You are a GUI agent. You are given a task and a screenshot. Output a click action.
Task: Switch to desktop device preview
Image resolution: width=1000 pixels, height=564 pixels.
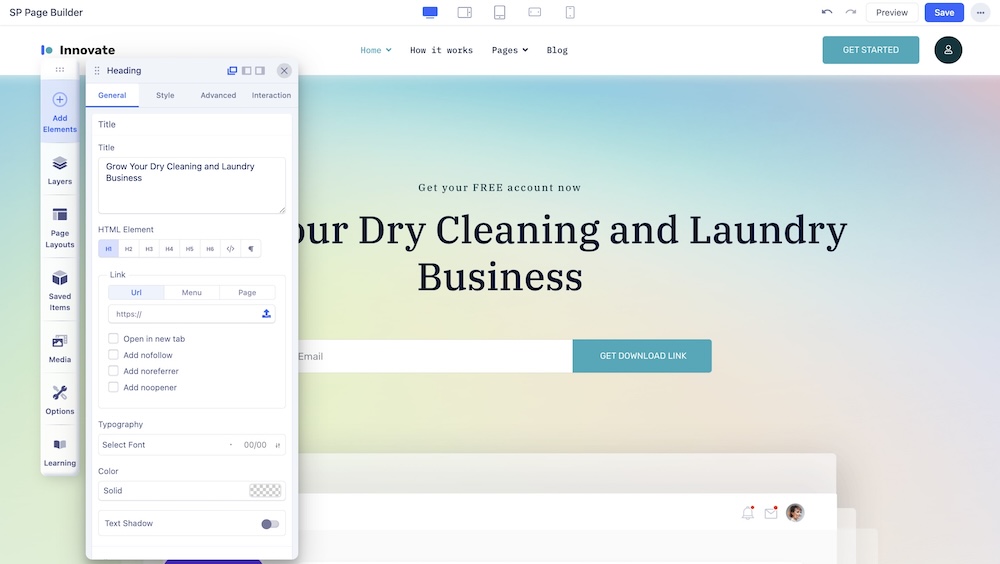(430, 12)
